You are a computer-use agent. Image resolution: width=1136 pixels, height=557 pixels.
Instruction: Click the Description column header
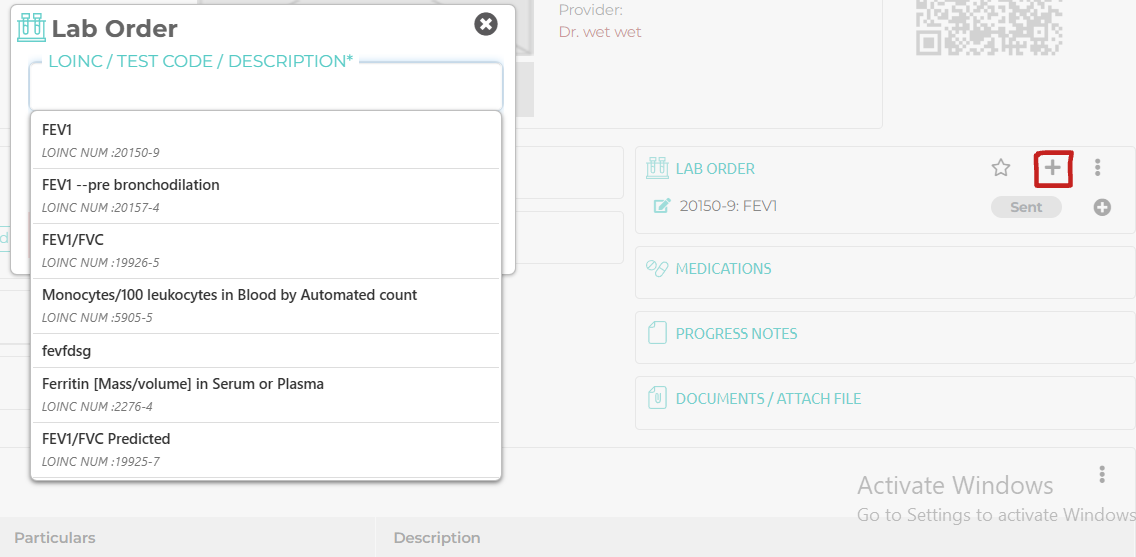(437, 538)
